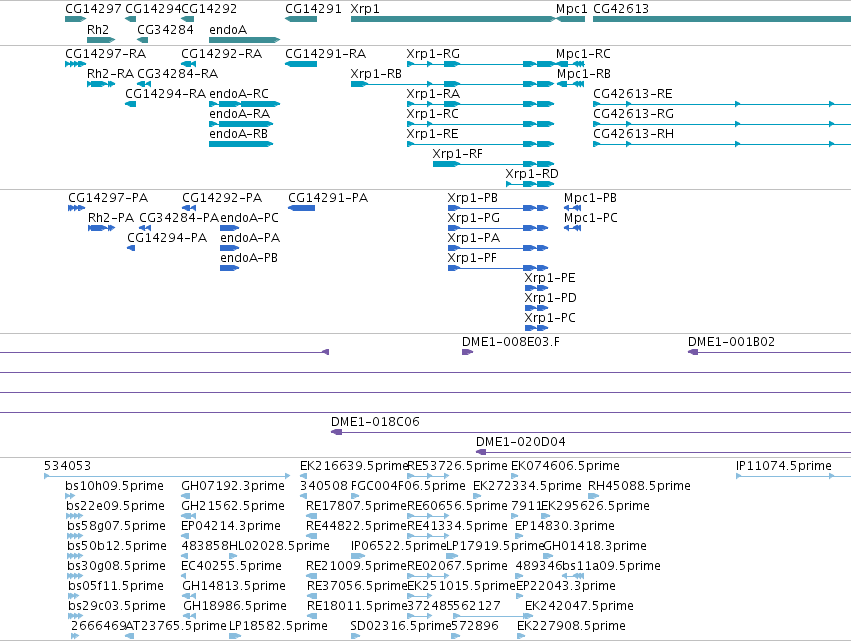
Task: Click EST EK242047.5prime label
Action: [x=579, y=606]
